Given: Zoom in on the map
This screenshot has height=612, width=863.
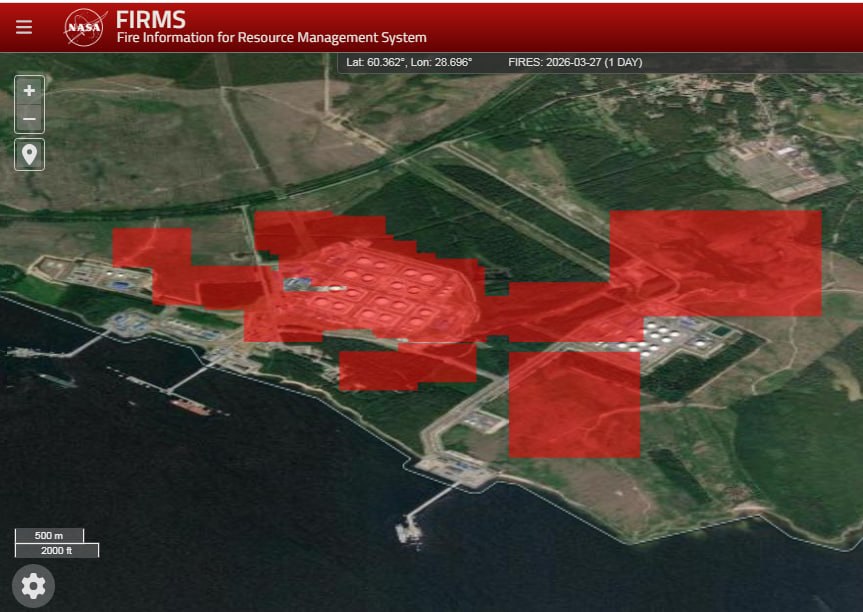Looking at the screenshot, I should pyautogui.click(x=29, y=90).
